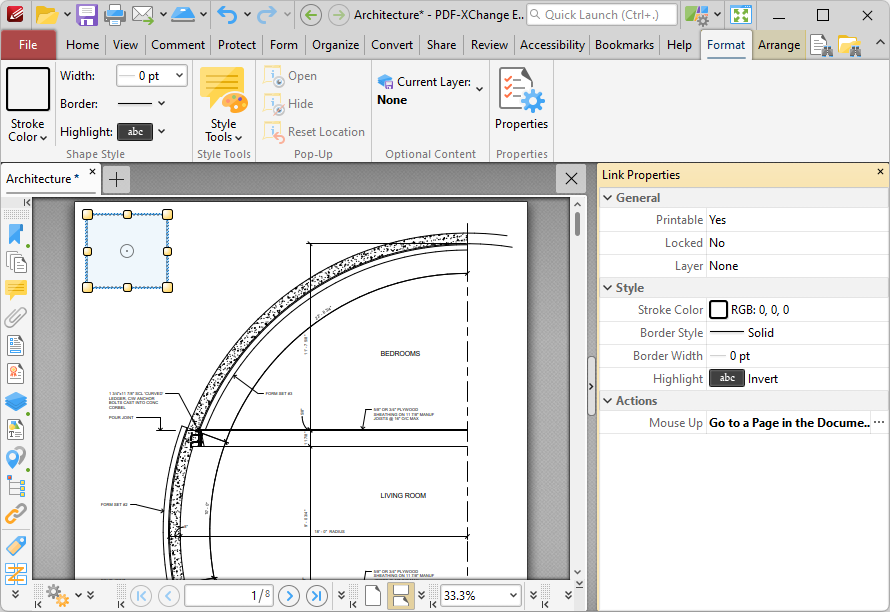Open a new document tab with plus button
Image resolution: width=890 pixels, height=612 pixels.
(x=116, y=179)
